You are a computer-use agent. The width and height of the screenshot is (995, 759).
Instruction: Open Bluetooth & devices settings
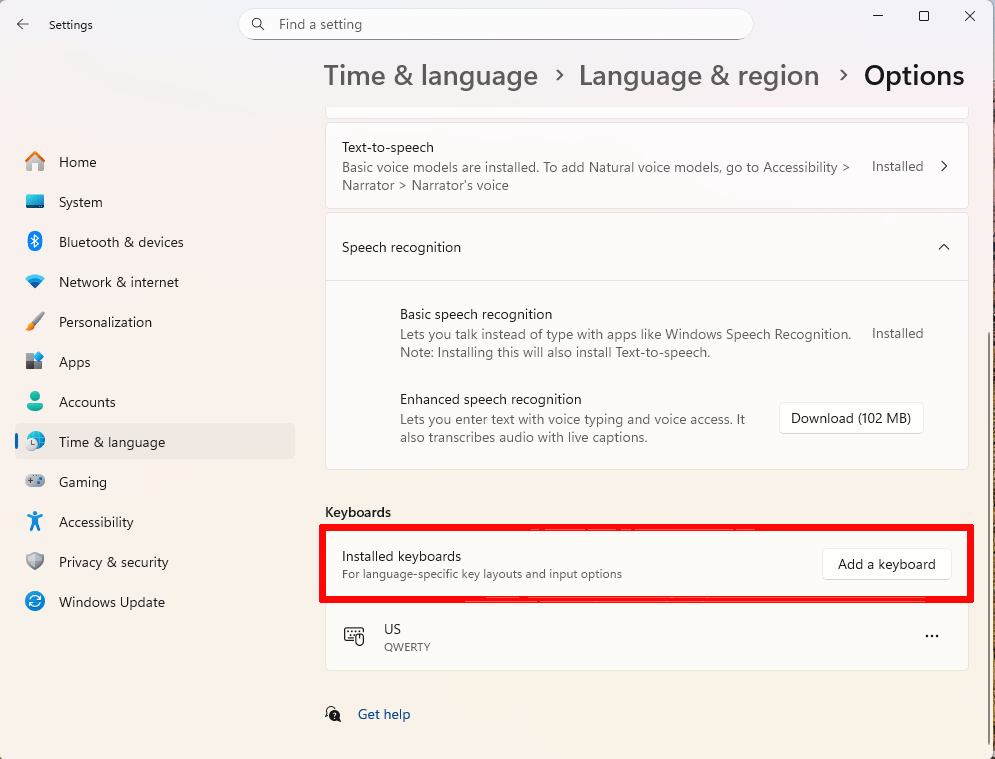click(122, 241)
